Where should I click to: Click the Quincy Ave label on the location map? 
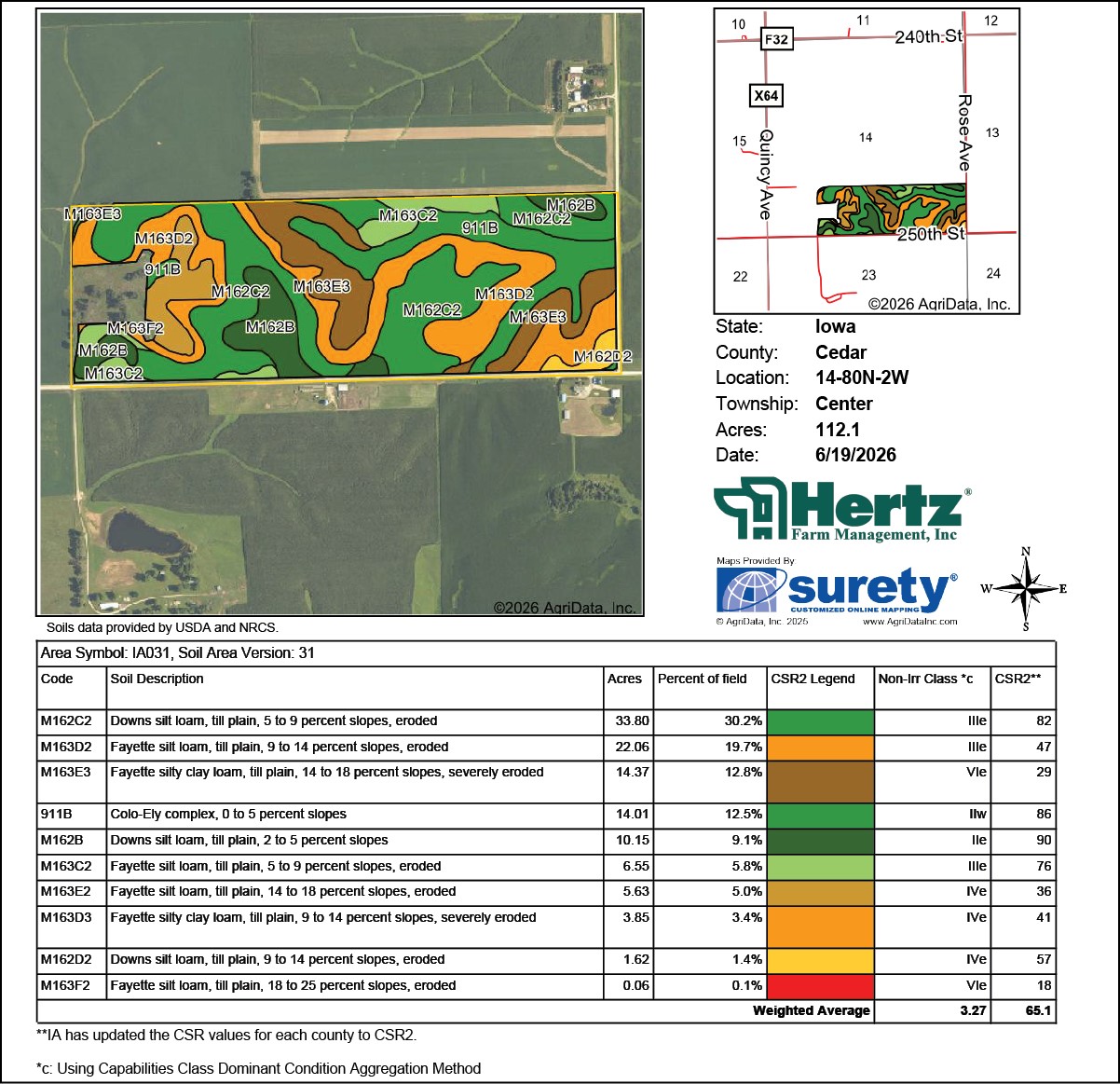765,174
